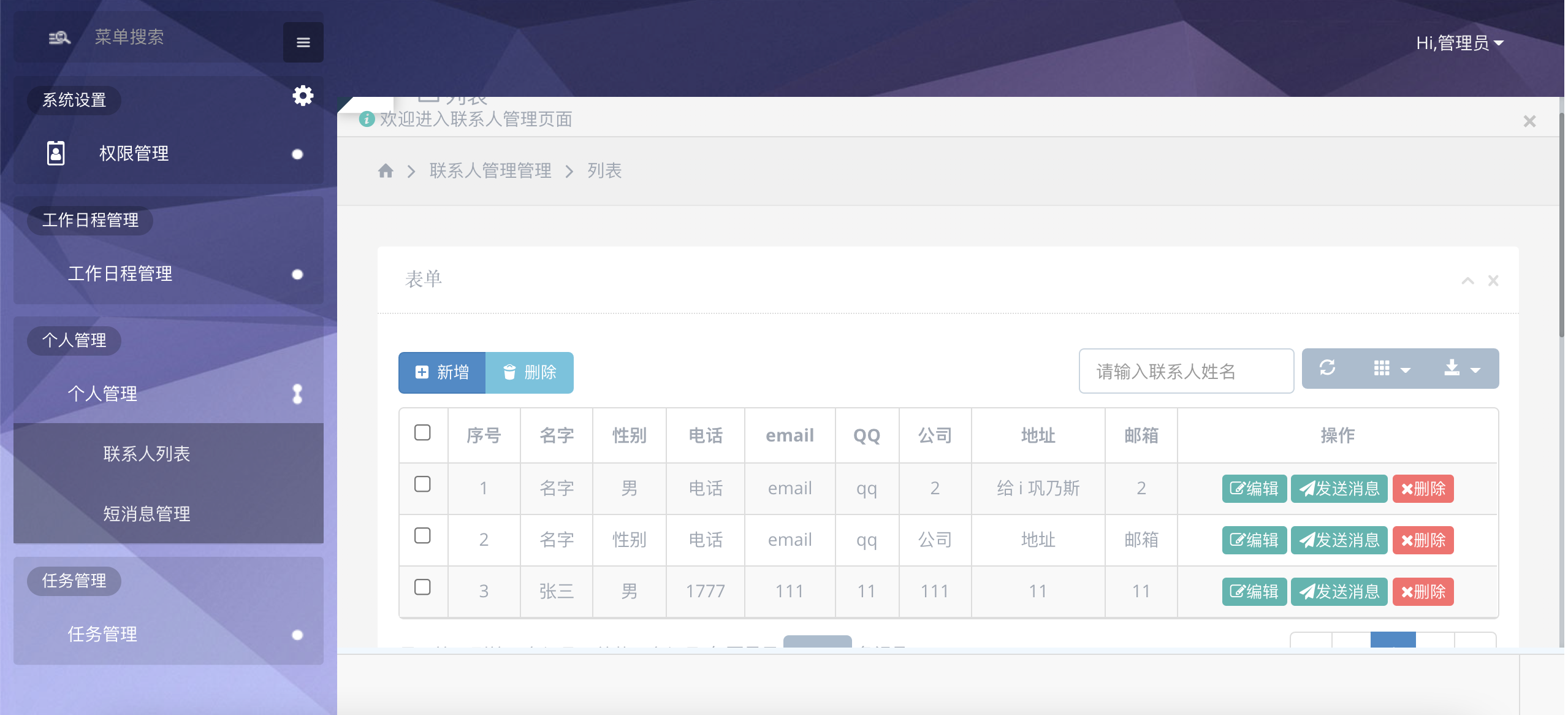Click the 权限管理 ID badge icon
Screen dimensions: 1568x715
[x=56, y=153]
